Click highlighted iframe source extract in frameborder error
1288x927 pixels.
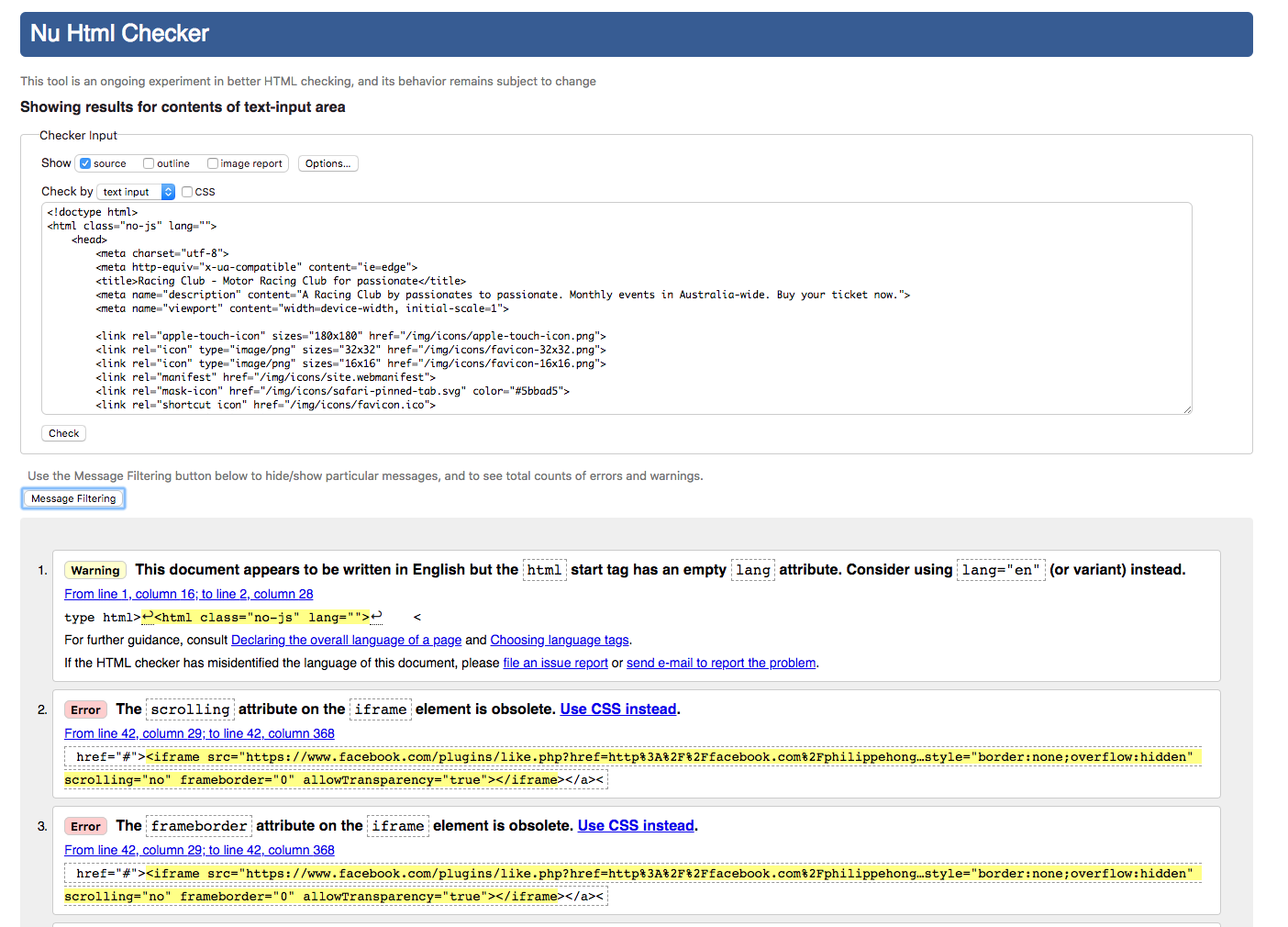click(632, 885)
